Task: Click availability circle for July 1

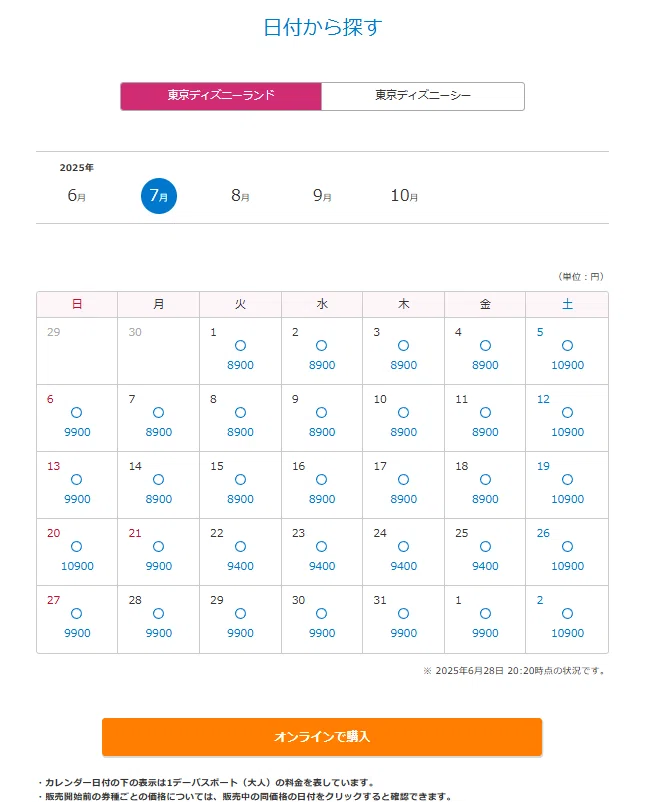Action: tap(240, 346)
